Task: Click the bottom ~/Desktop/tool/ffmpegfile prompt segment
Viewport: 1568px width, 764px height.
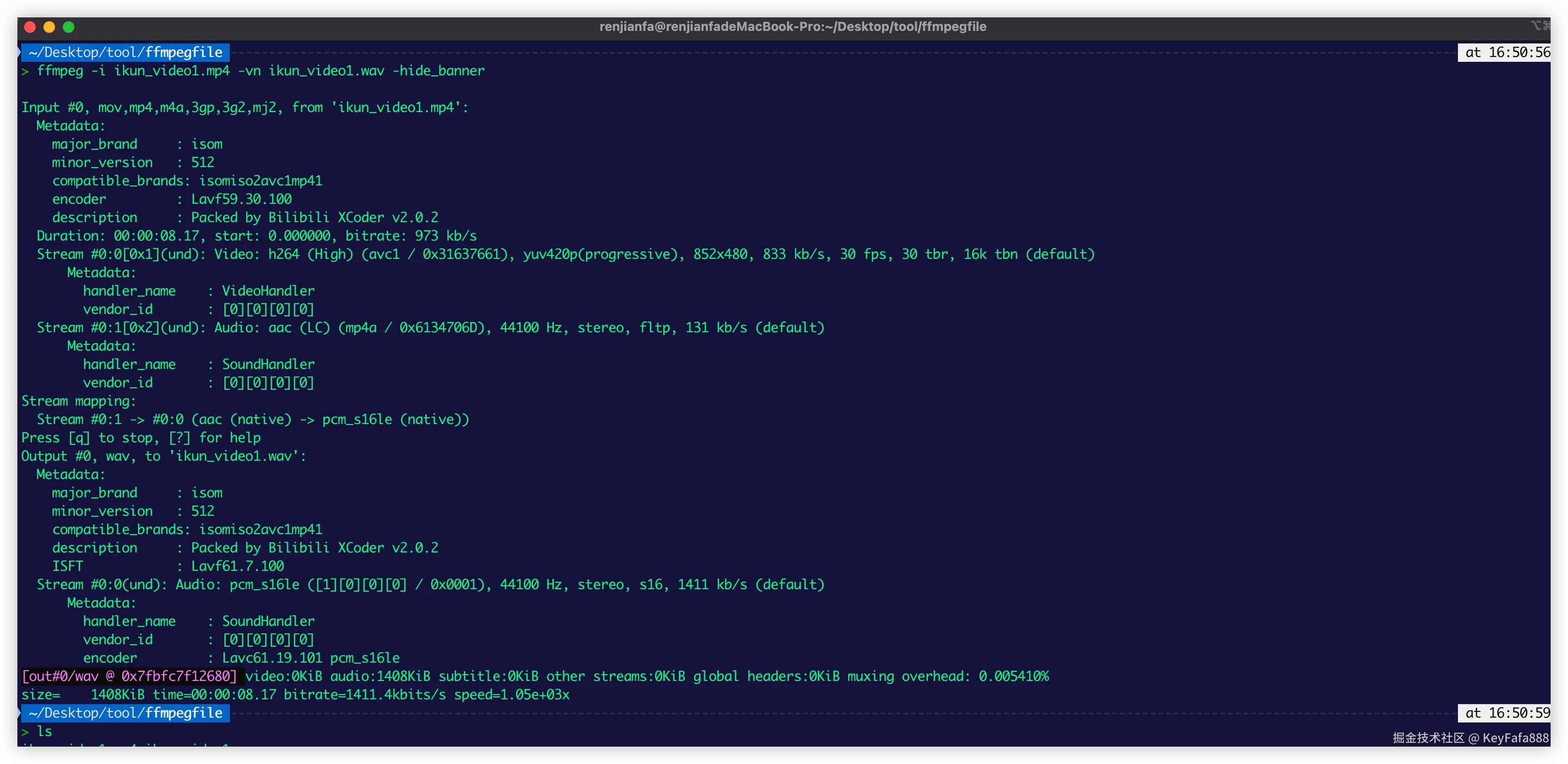Action: point(126,713)
